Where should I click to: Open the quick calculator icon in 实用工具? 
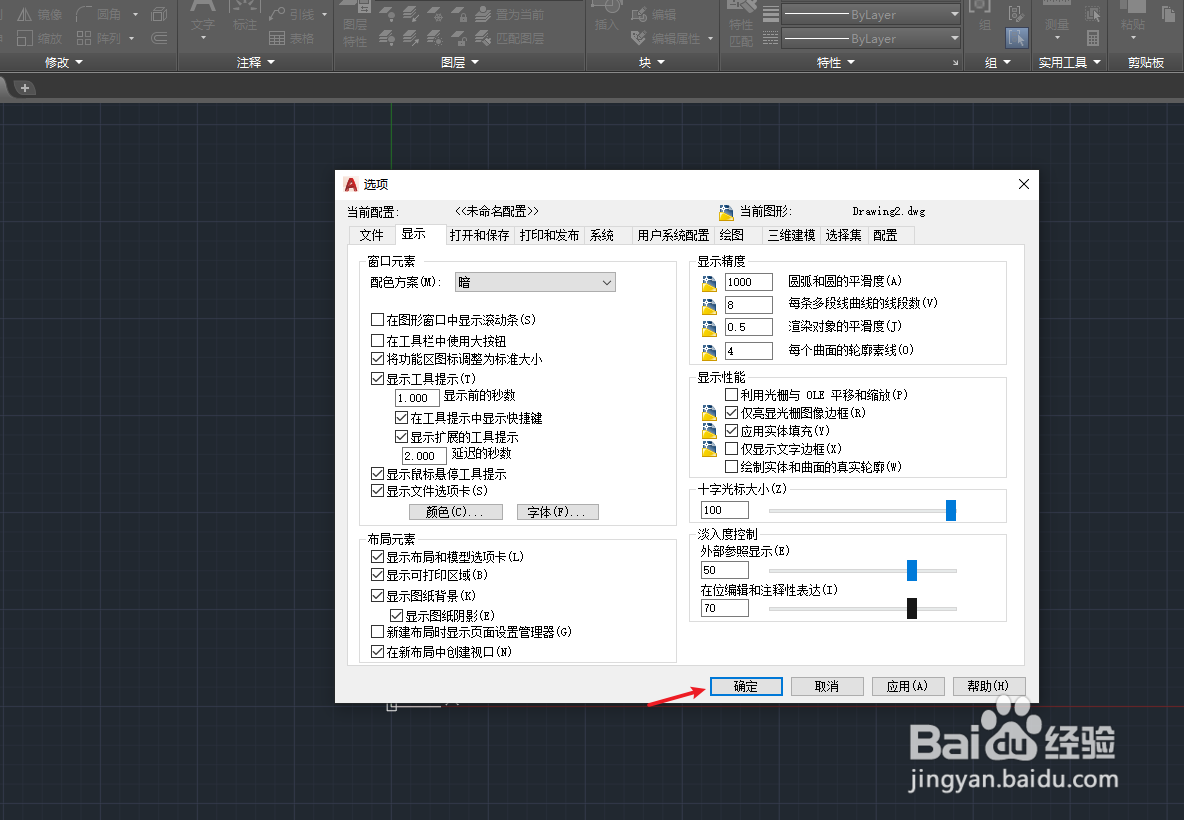point(1093,38)
